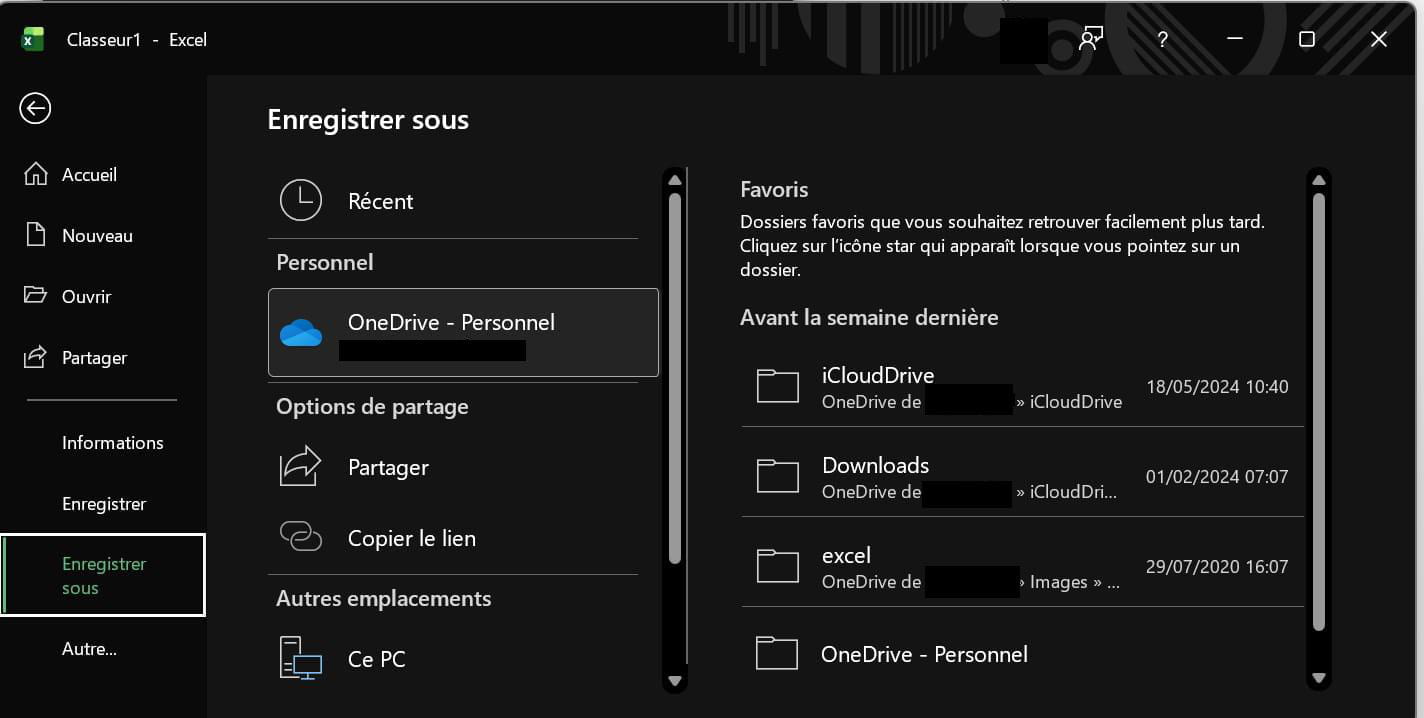
Task: Click date 29/07/2020 16:07
Action: 1217,566
